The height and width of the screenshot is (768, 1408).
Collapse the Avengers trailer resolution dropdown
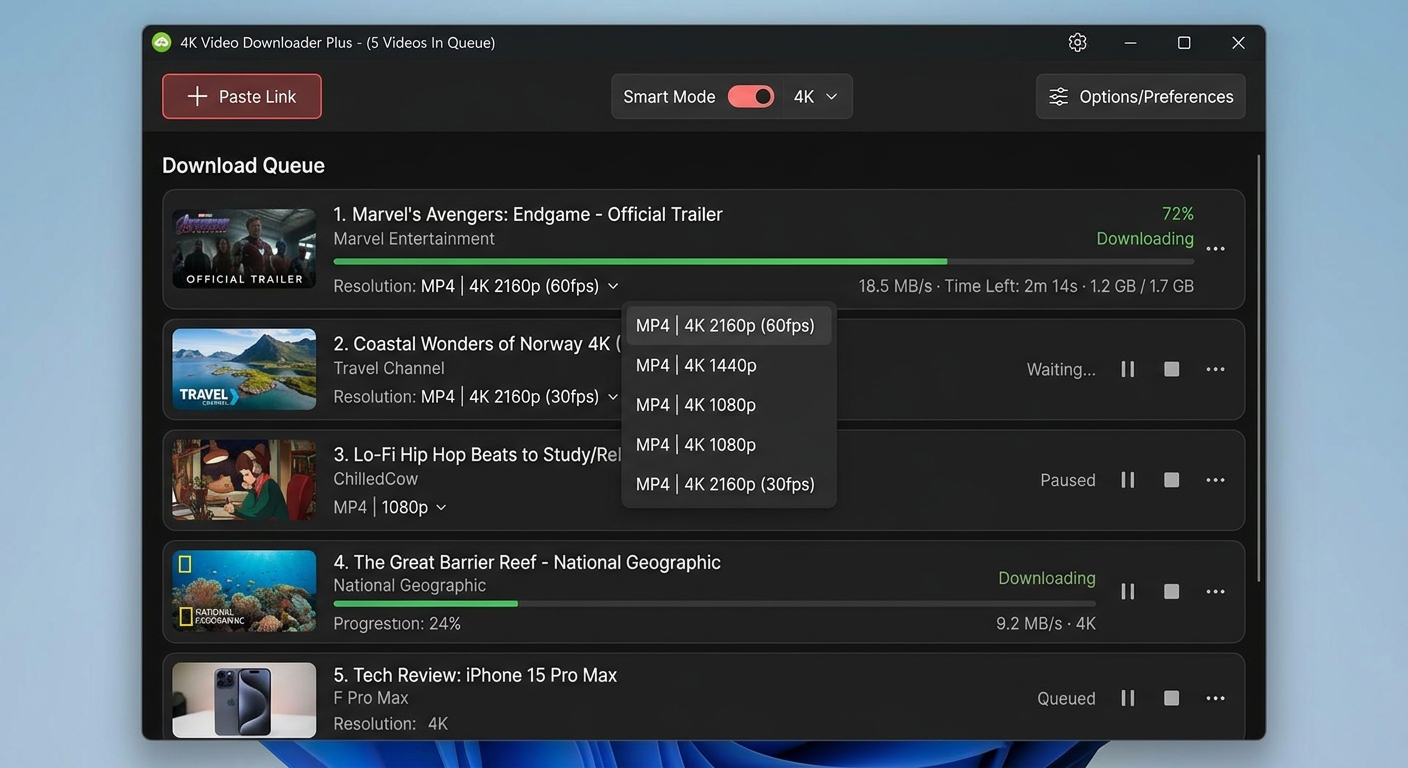point(613,286)
